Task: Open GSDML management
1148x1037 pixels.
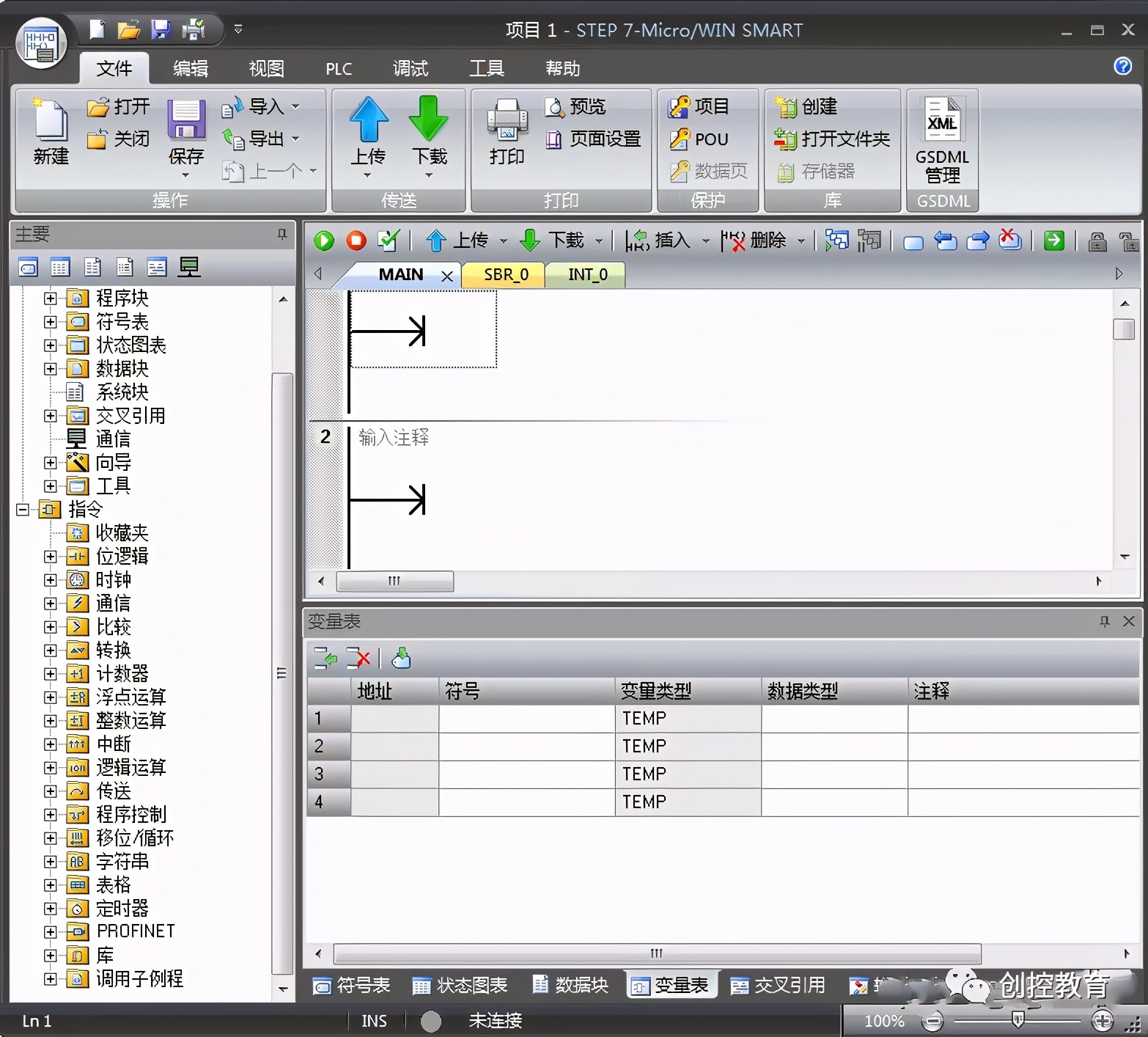Action: [x=942, y=139]
